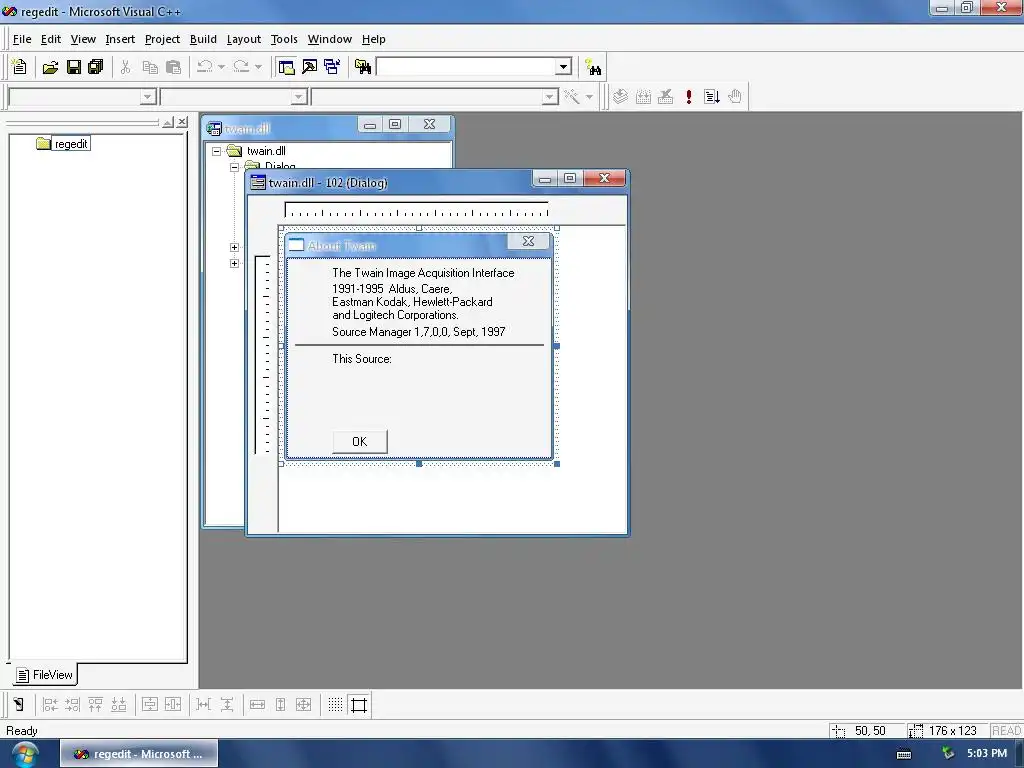The height and width of the screenshot is (768, 1024).
Task: Toggle the dotted grid icon
Action: [336, 705]
